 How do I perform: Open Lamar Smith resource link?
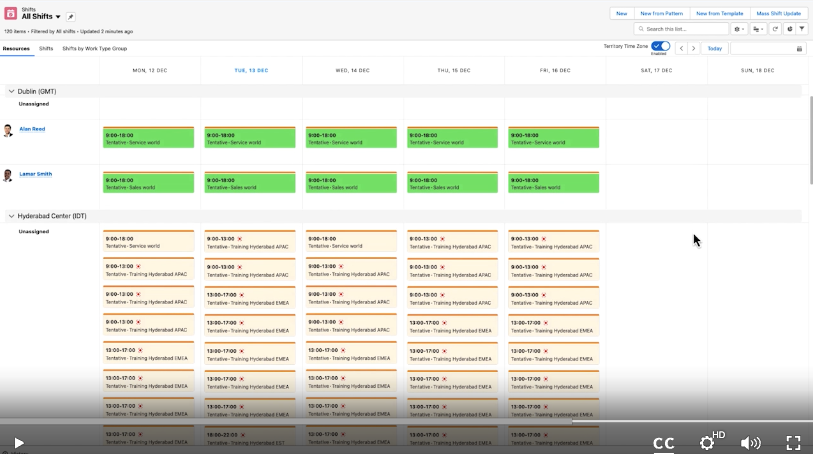[36, 174]
